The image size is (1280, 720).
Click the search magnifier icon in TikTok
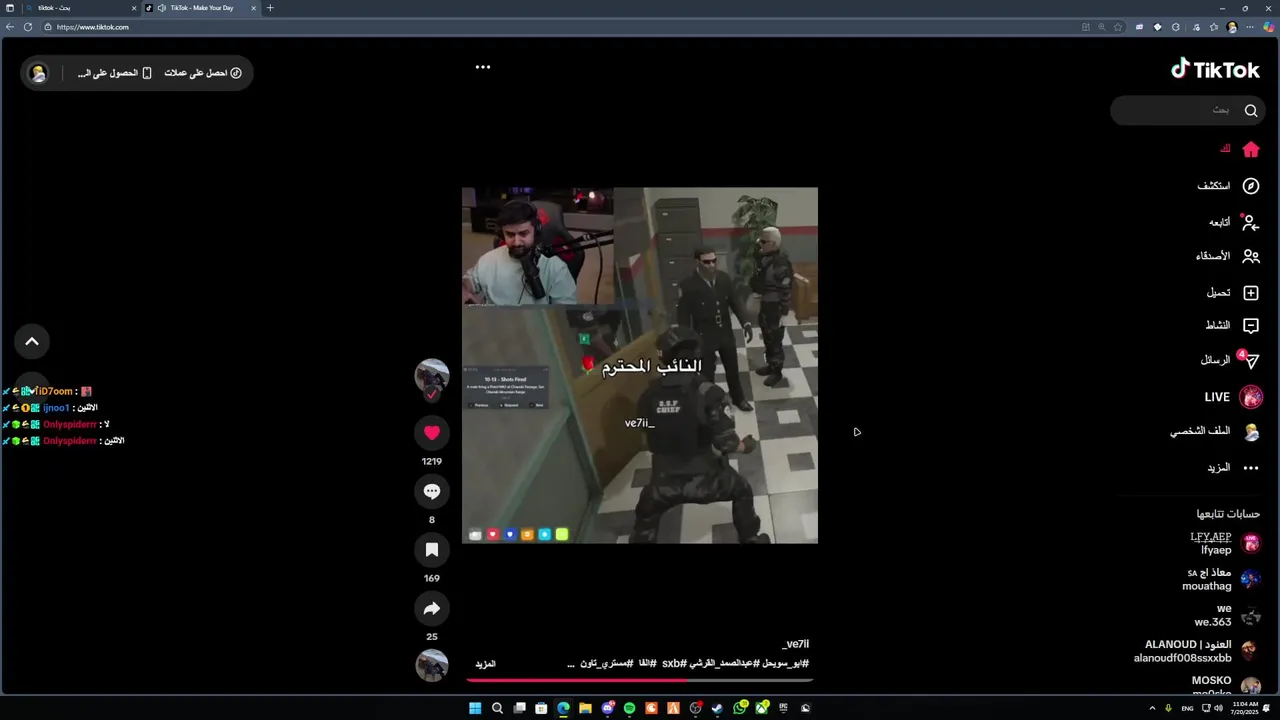point(1251,110)
